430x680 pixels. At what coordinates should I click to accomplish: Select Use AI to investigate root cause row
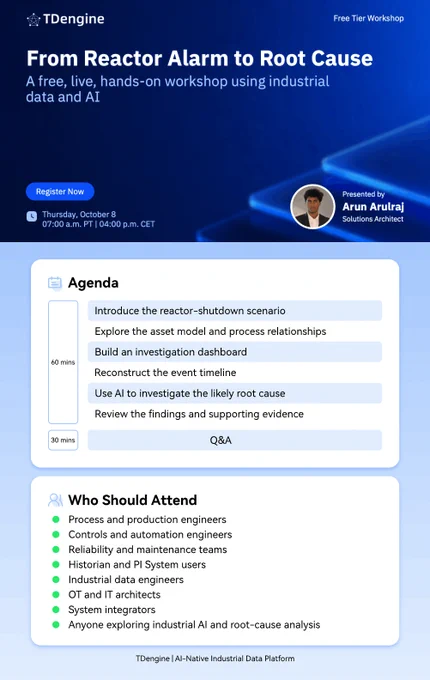coord(235,393)
